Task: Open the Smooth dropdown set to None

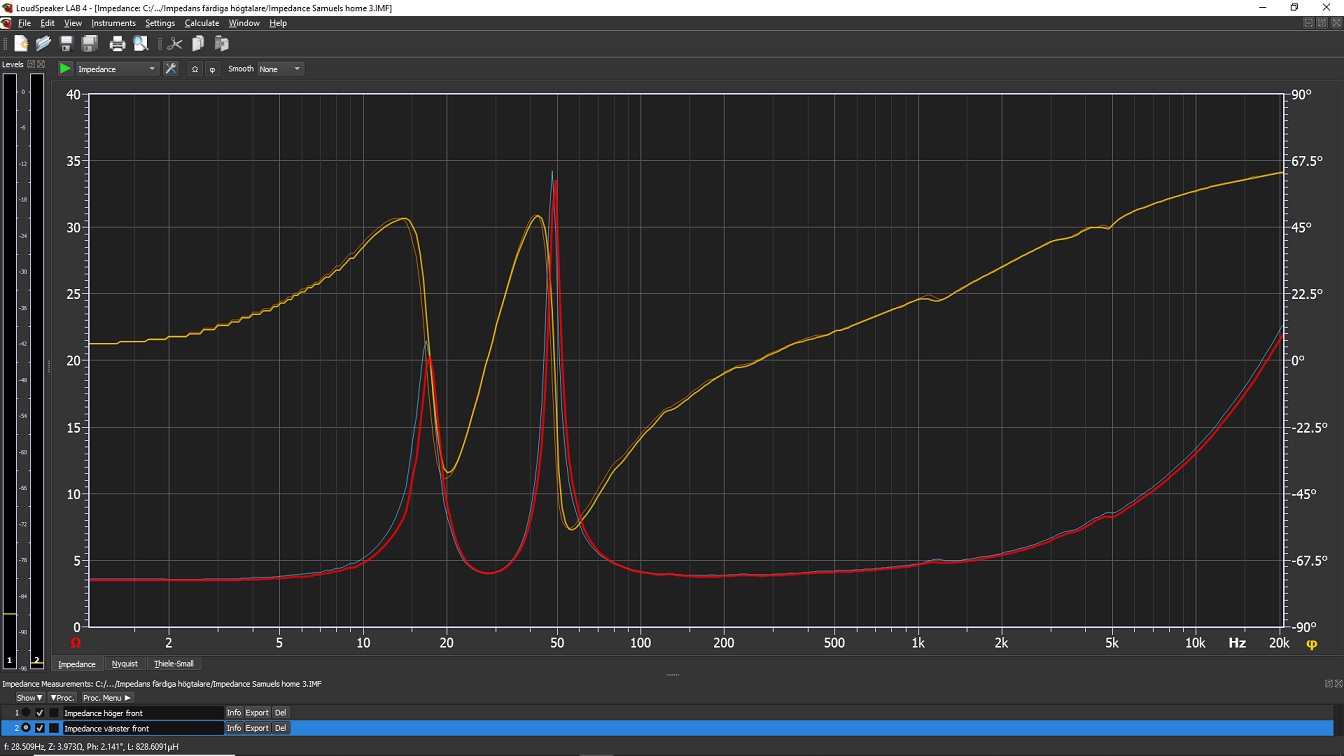Action: point(281,69)
